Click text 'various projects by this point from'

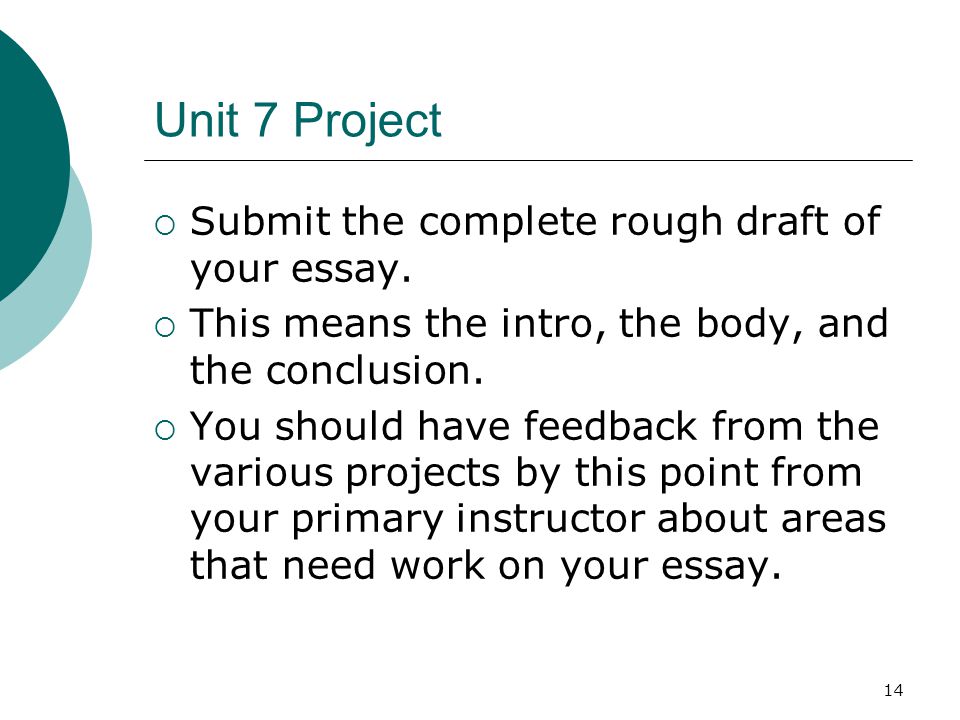(x=526, y=474)
